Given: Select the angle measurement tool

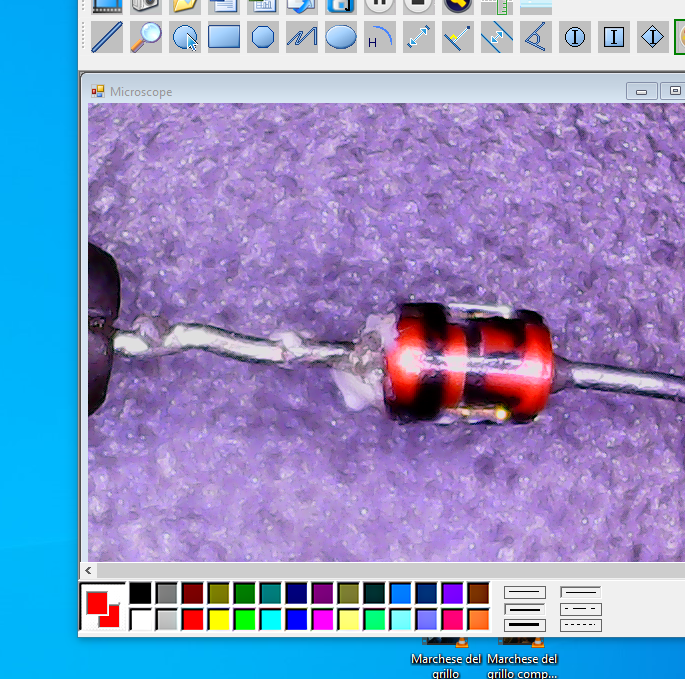Looking at the screenshot, I should [536, 37].
